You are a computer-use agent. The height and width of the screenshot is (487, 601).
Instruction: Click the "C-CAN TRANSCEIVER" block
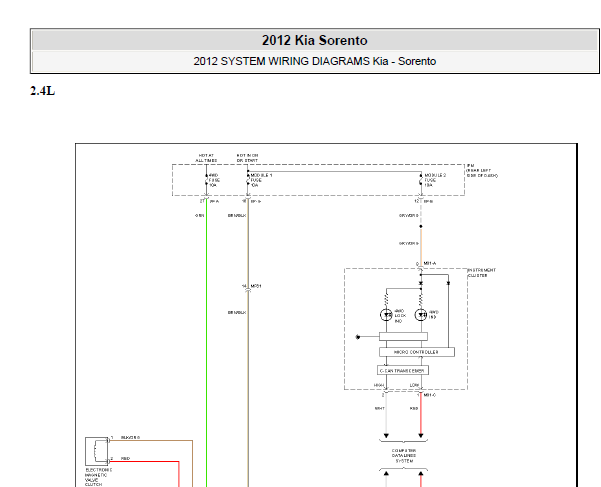coord(403,371)
